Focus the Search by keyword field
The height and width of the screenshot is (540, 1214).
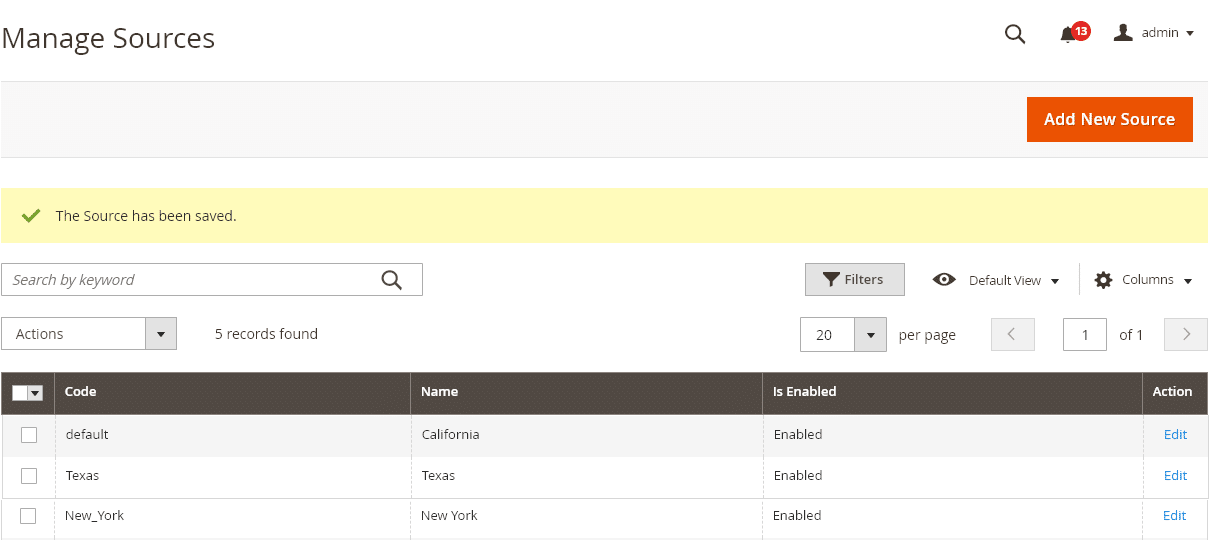point(211,280)
